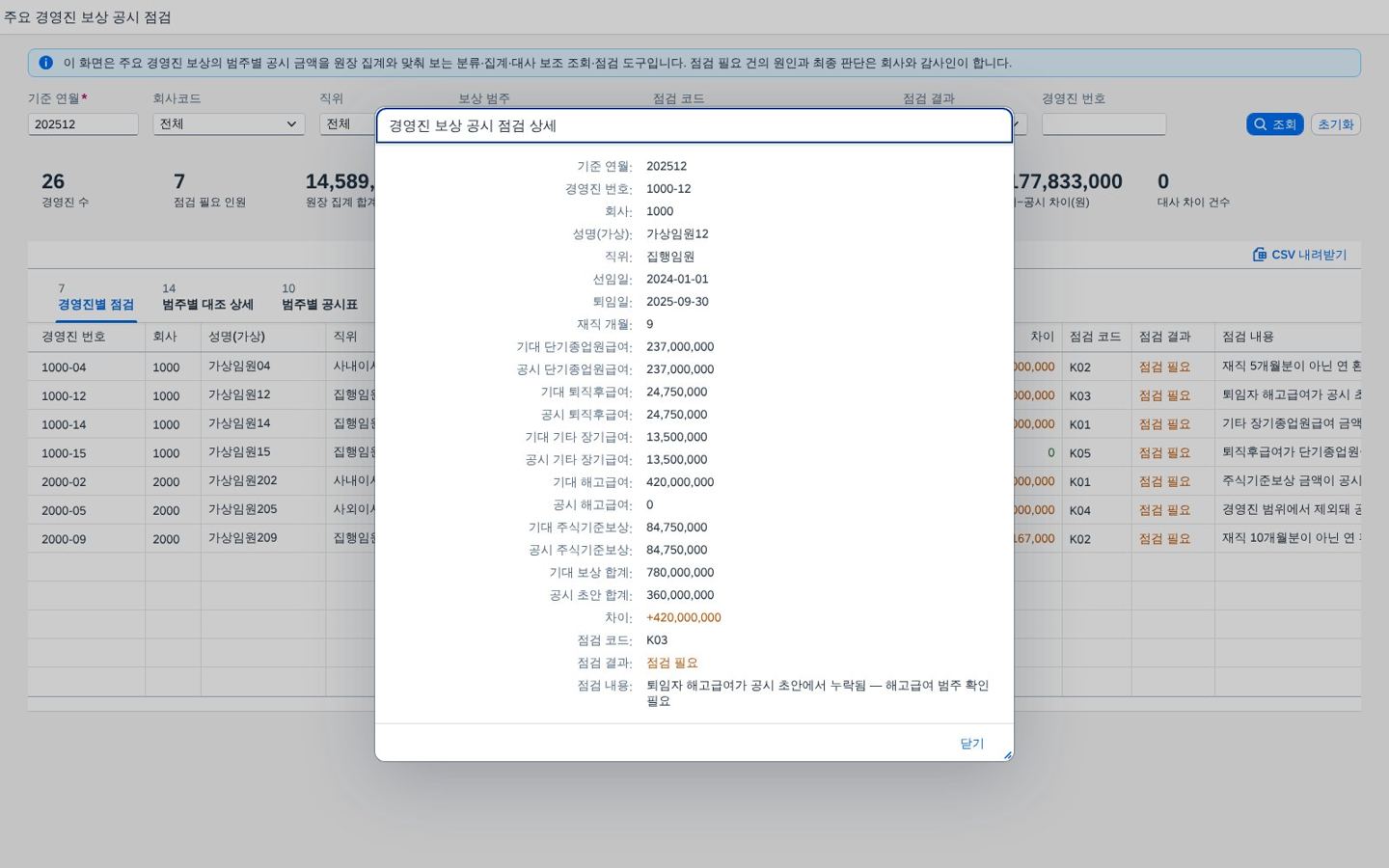Click the 780,000,000 기대 보상 합계 value

click(x=680, y=573)
